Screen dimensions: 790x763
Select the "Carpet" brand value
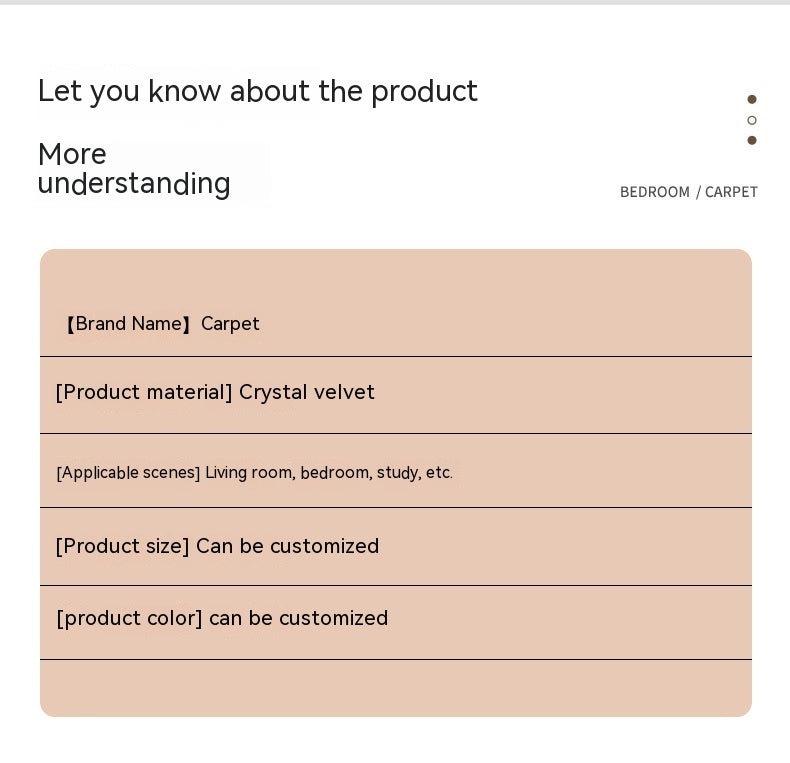pyautogui.click(x=230, y=324)
